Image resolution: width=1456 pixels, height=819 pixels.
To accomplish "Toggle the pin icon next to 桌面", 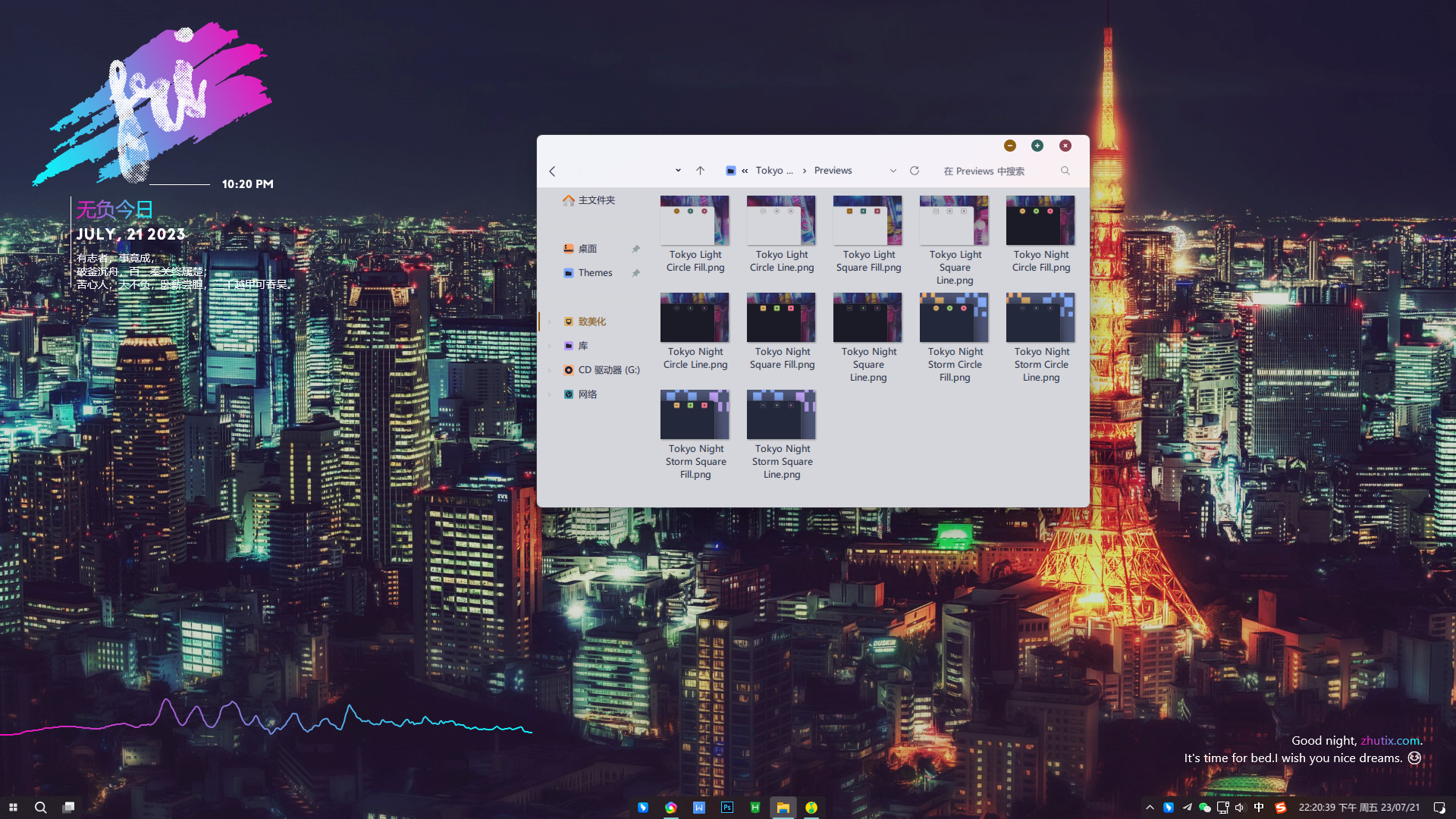I will pyautogui.click(x=635, y=249).
